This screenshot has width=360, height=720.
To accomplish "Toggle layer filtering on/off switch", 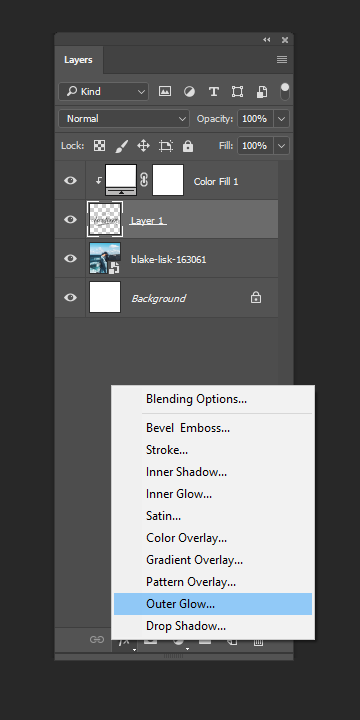I will point(285,91).
